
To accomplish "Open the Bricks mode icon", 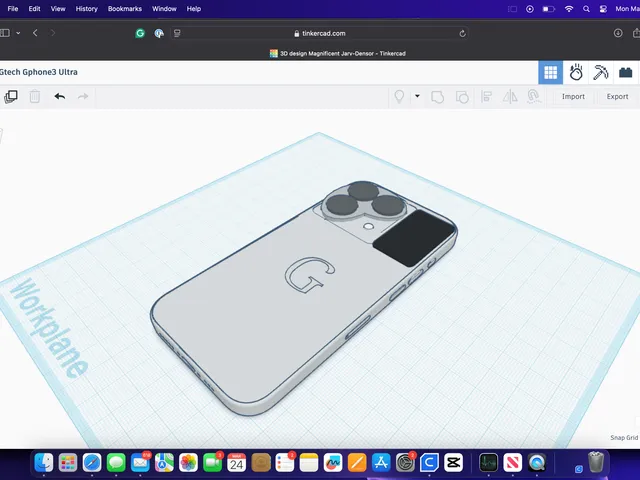I will click(625, 73).
